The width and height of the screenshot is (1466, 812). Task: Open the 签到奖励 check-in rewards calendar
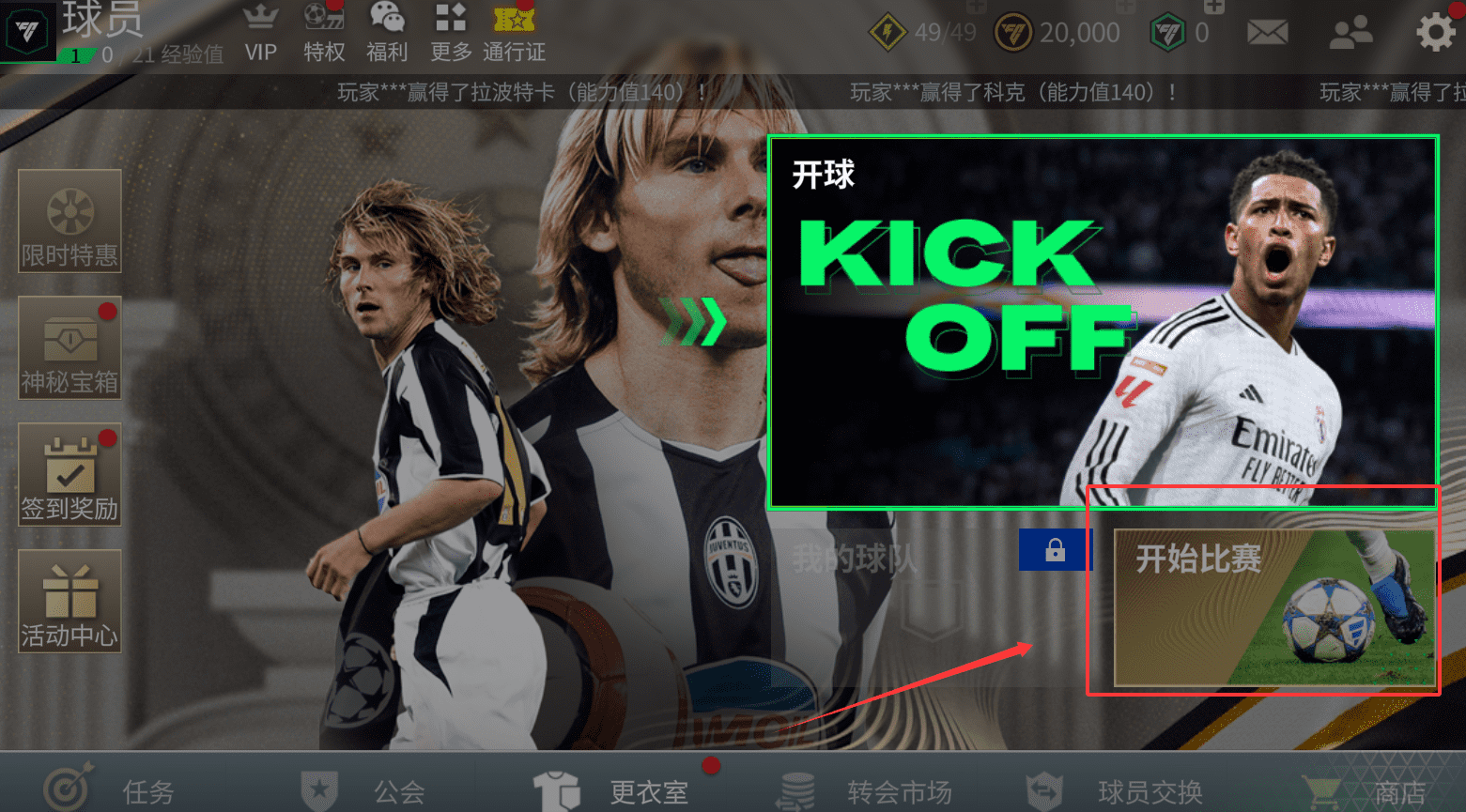coord(69,475)
